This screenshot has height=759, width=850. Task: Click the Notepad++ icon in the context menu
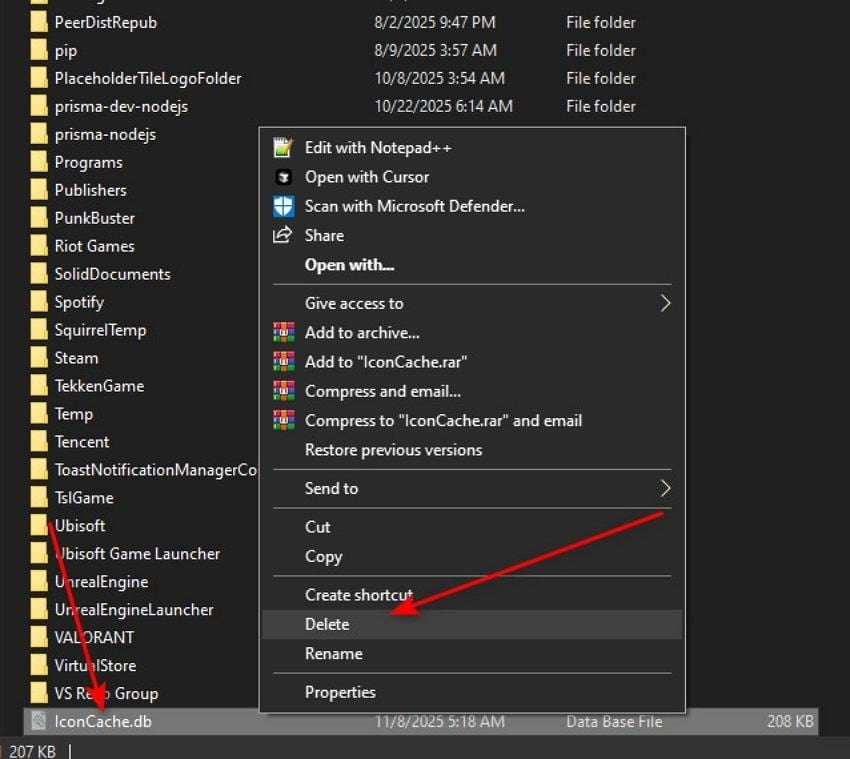[x=283, y=147]
